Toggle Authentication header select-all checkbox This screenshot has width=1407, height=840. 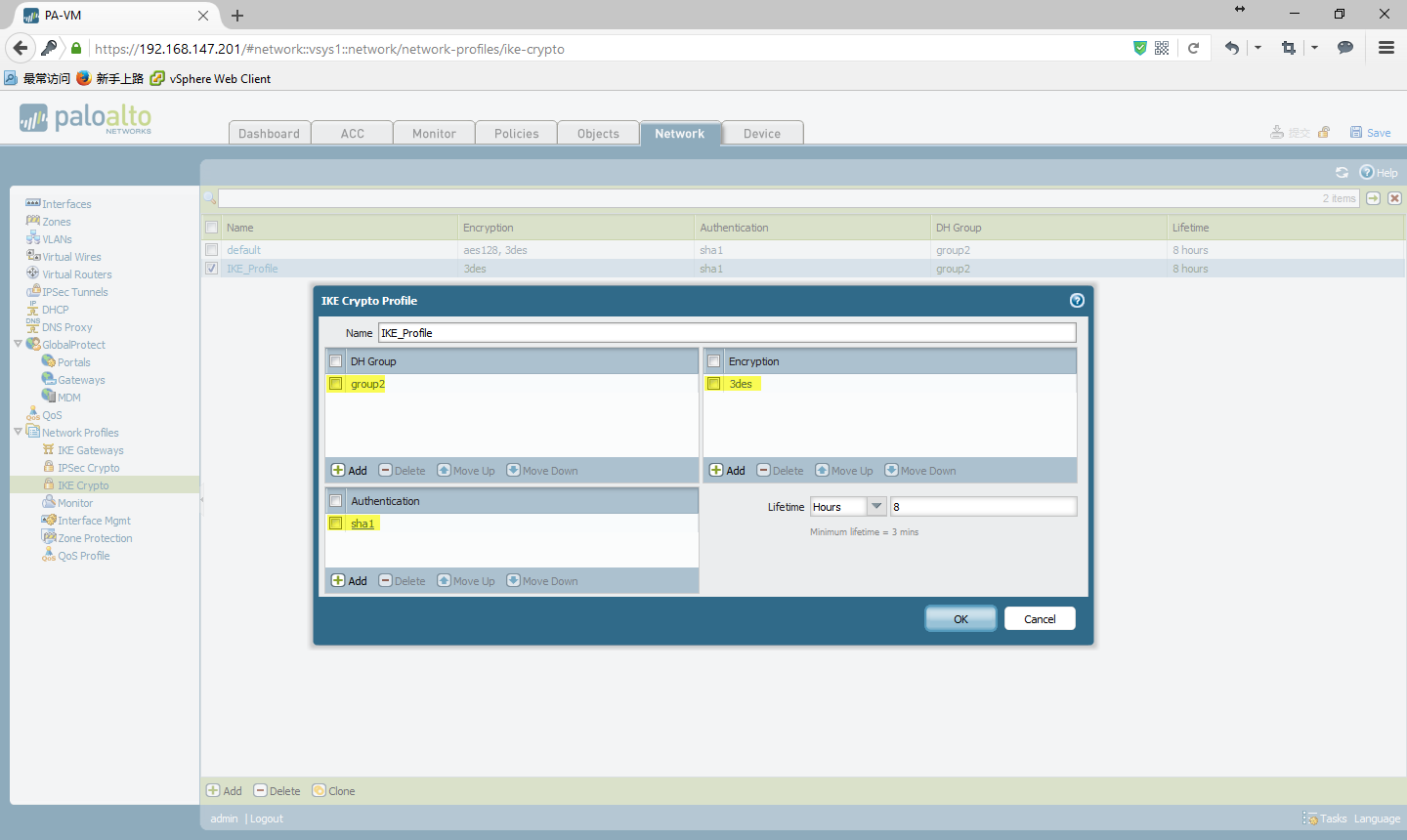click(x=336, y=501)
